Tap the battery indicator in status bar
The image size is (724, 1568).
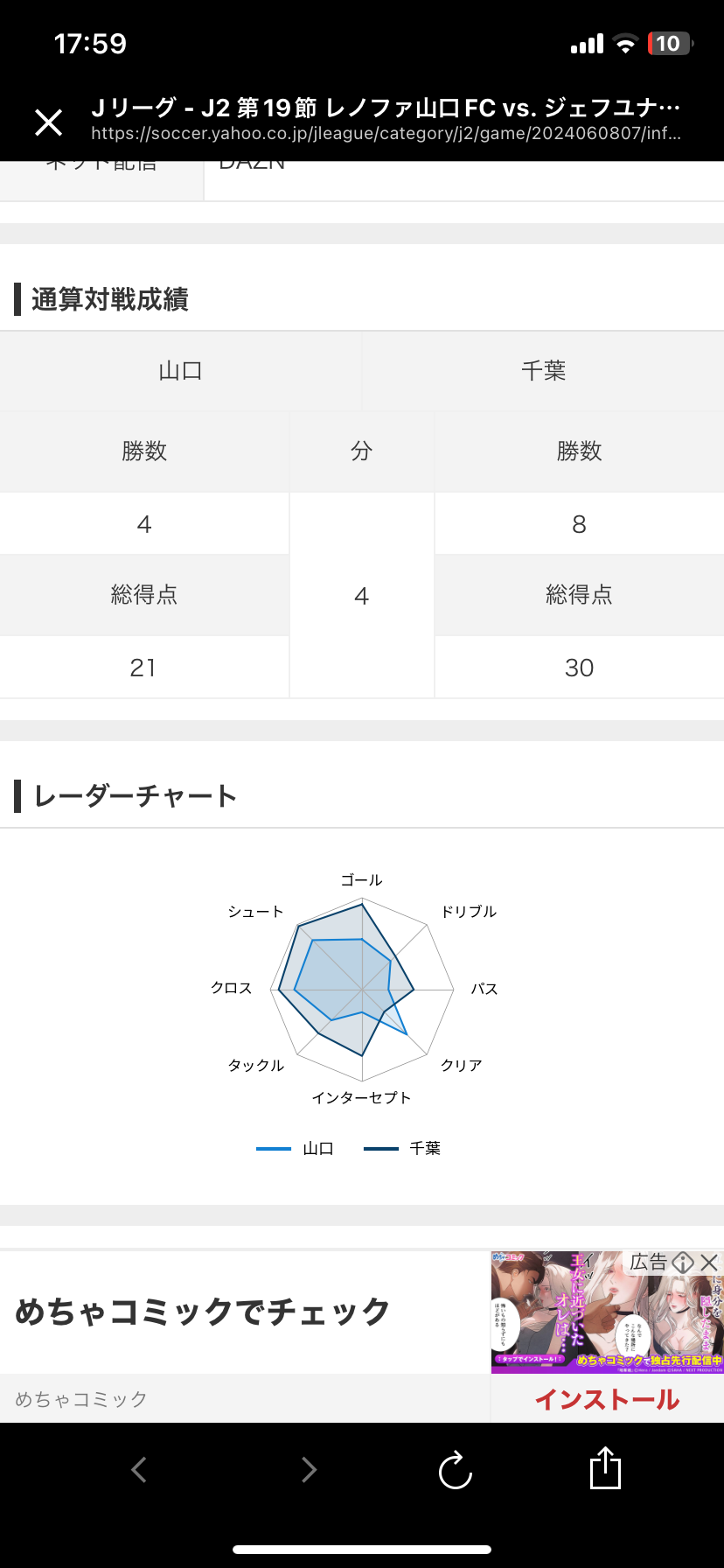point(670,44)
